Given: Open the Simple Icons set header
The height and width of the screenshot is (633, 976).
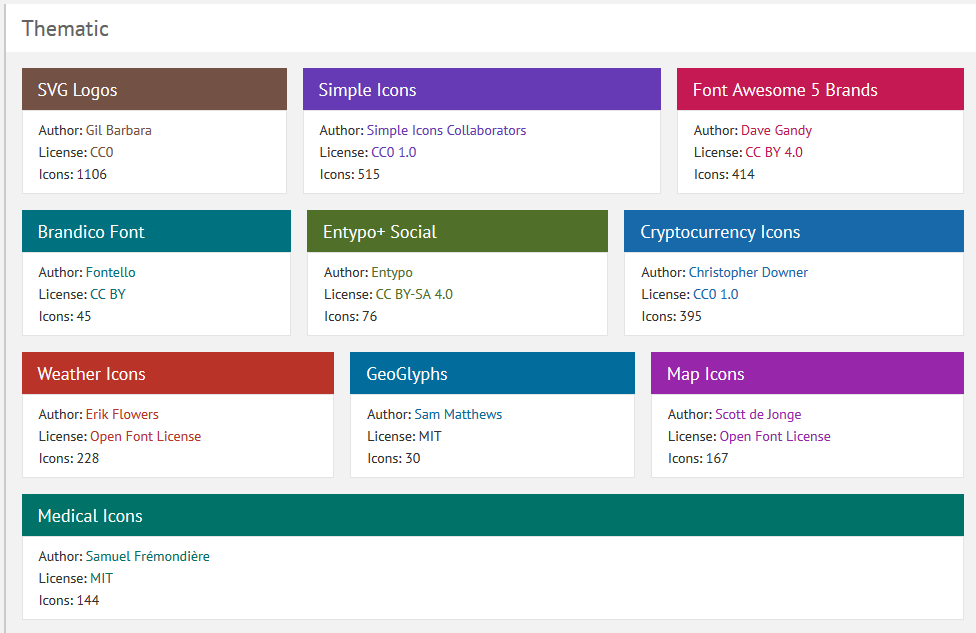Looking at the screenshot, I should click(x=482, y=89).
